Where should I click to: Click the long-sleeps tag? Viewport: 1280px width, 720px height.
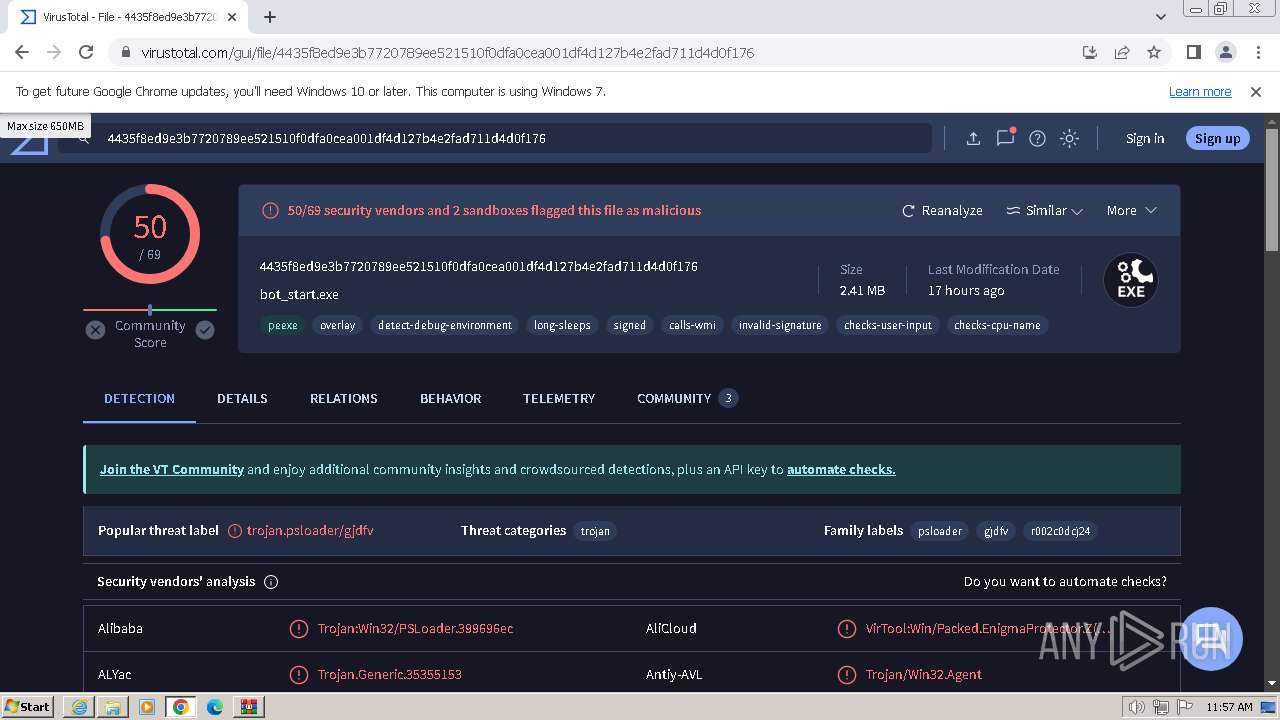[562, 325]
